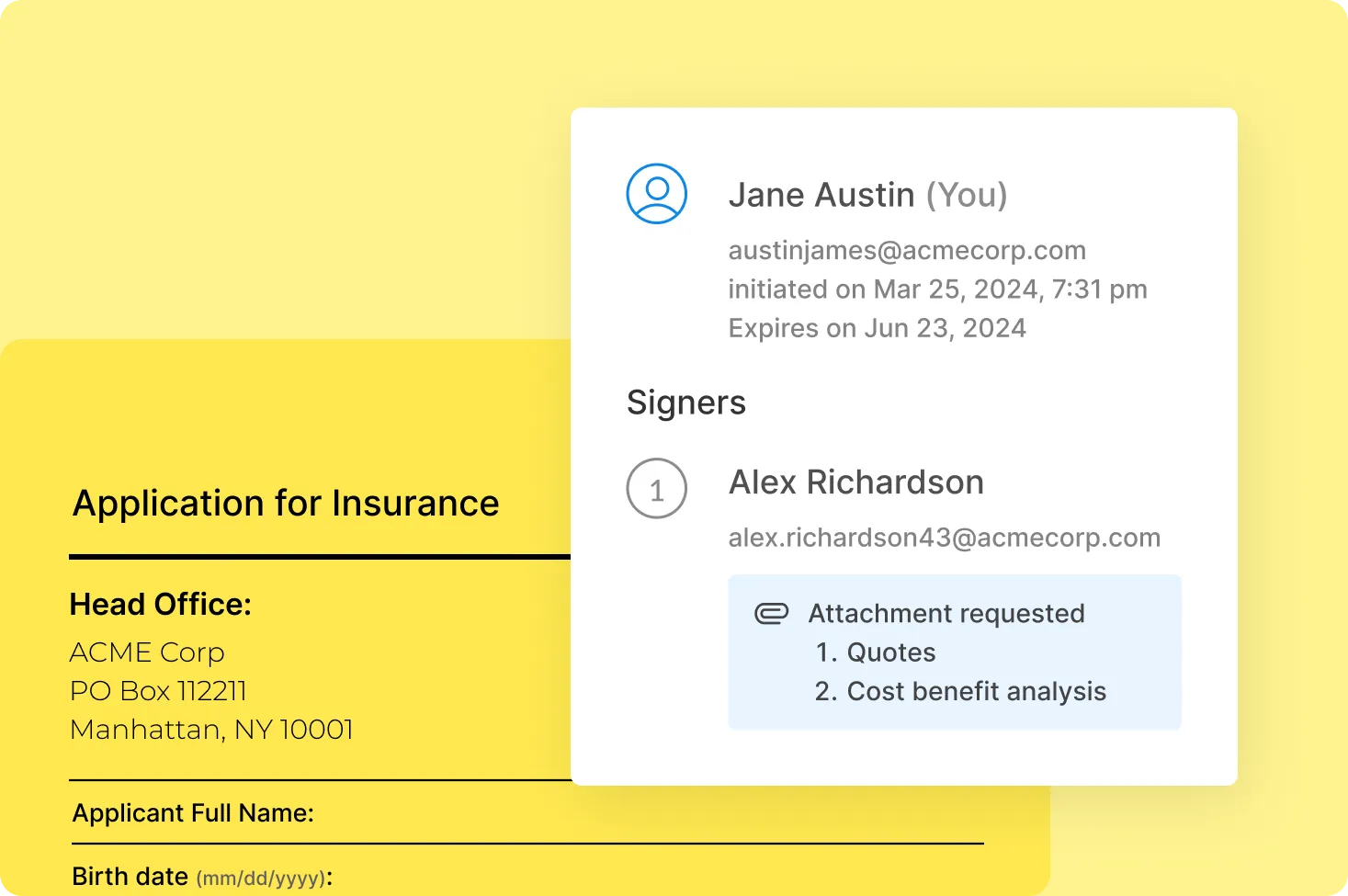Screen dimensions: 1348x896
Task: Select the number 1 circle for Alex Richardson
Action: pyautogui.click(x=656, y=489)
